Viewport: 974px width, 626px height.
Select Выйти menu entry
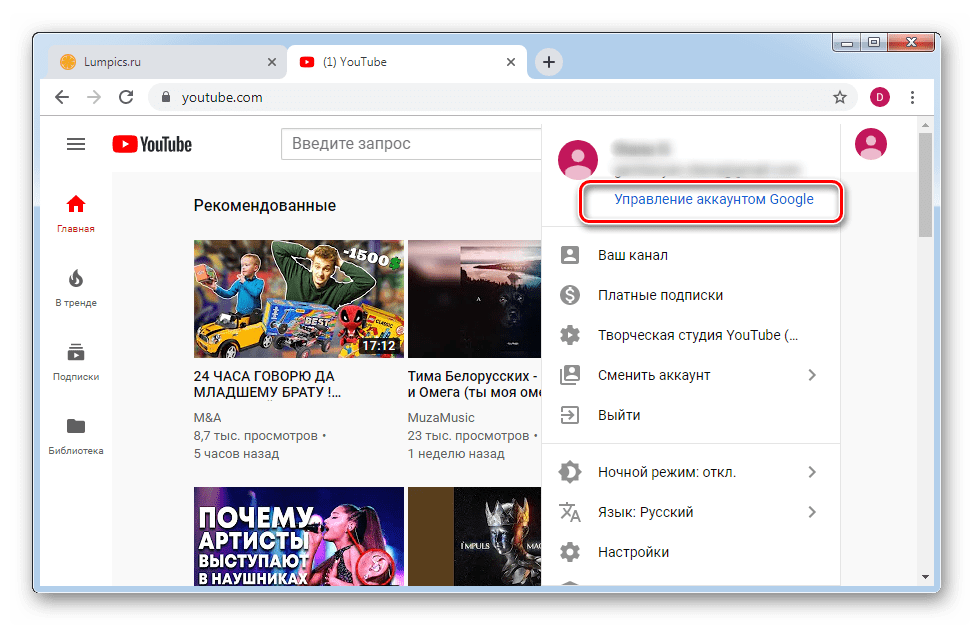coord(691,415)
